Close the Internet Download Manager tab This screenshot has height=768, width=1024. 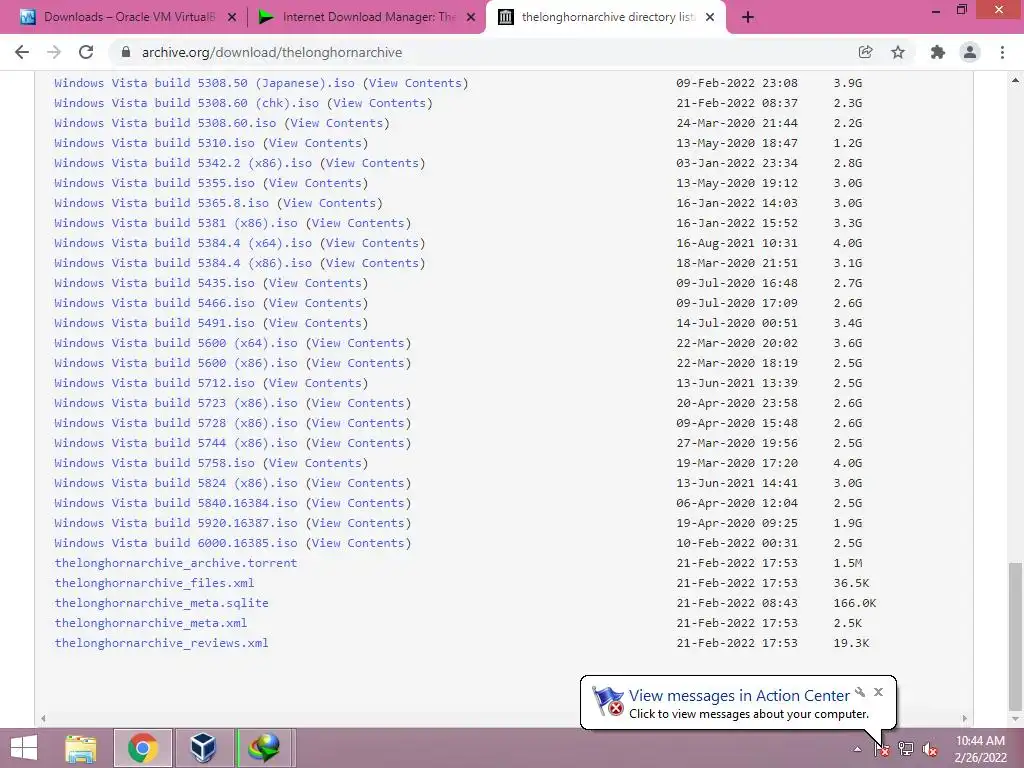471,18
